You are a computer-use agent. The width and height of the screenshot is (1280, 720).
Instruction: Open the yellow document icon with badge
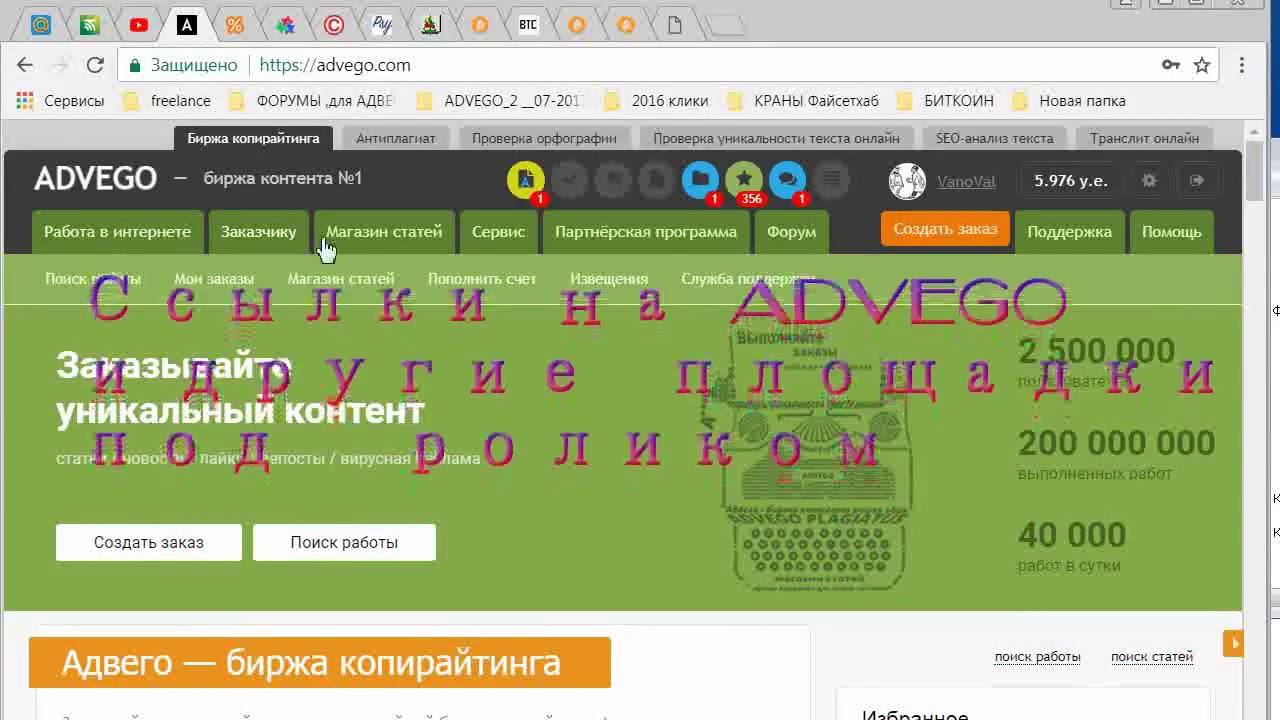point(526,180)
